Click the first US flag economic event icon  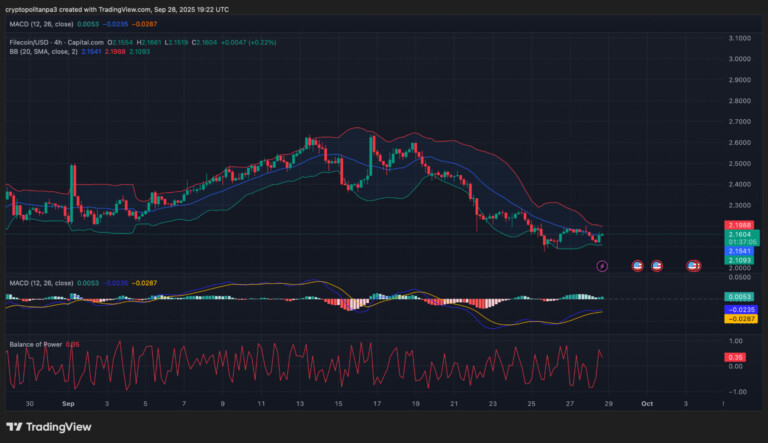click(638, 265)
